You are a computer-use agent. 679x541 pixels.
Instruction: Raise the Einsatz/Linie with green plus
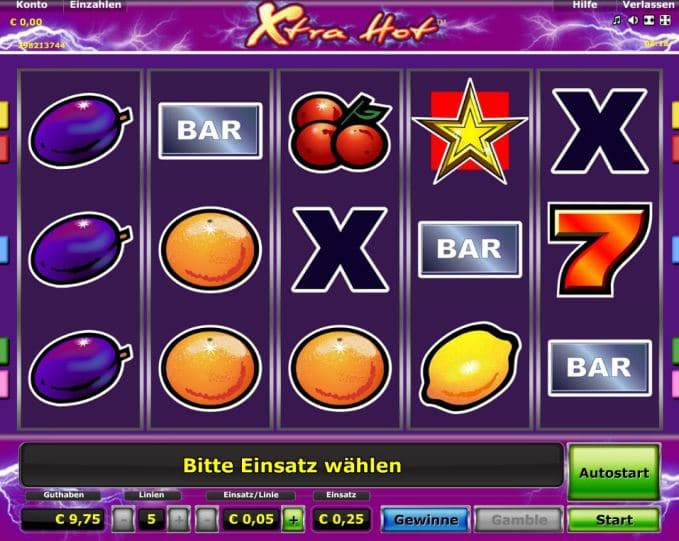coord(293,519)
